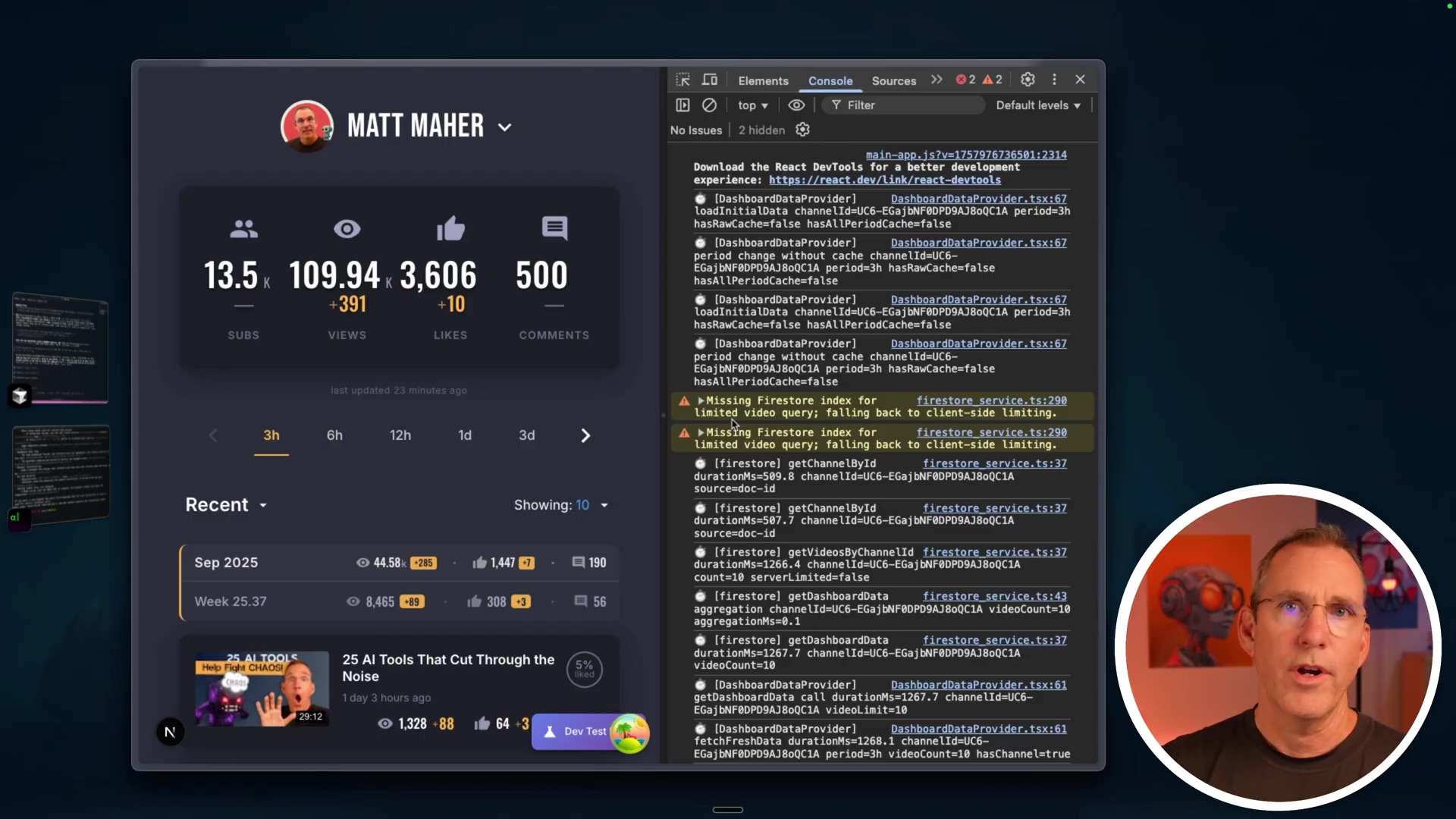Image resolution: width=1456 pixels, height=819 pixels.
Task: Click the Sep 2025 summary row
Action: (x=400, y=563)
